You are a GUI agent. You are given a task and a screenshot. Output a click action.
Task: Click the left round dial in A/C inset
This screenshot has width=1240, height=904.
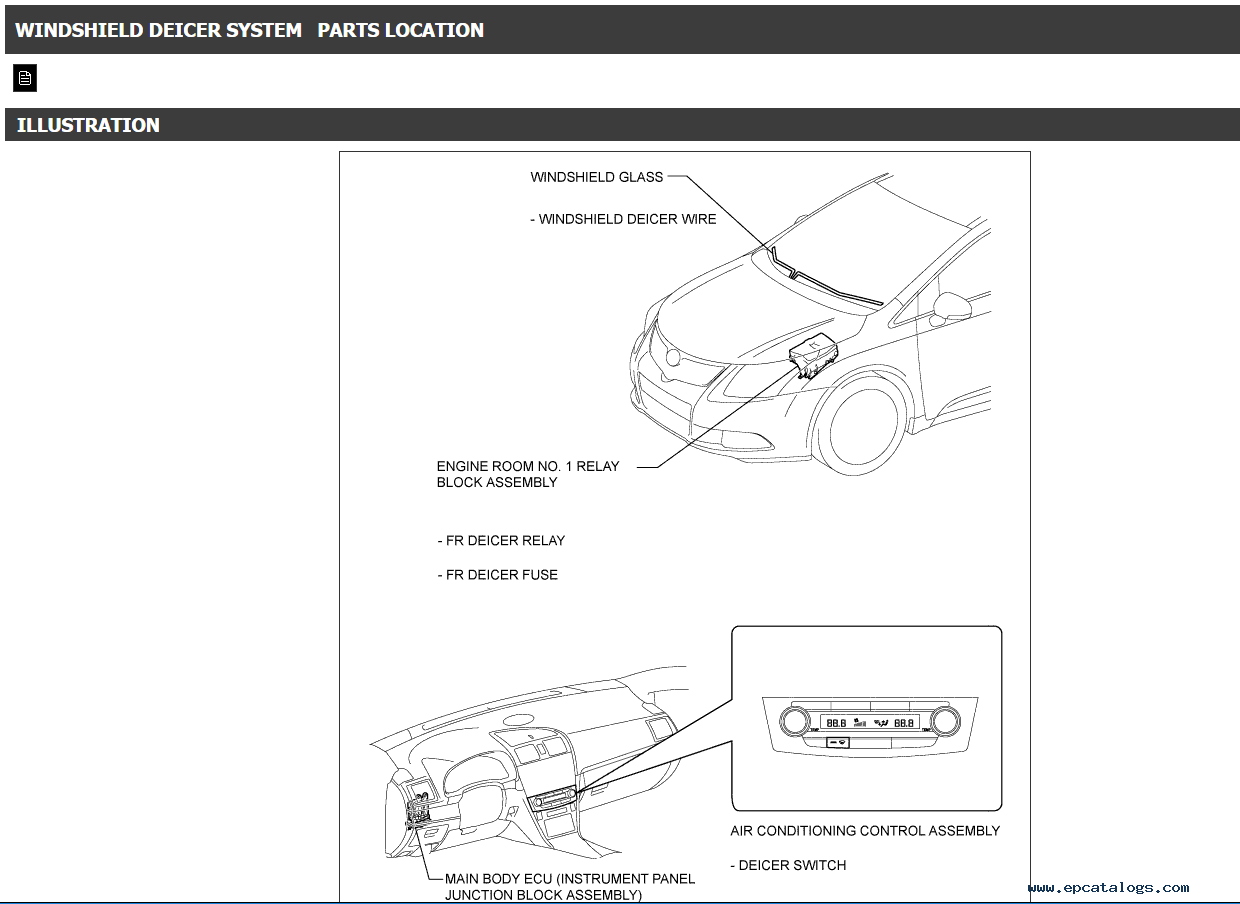click(795, 721)
